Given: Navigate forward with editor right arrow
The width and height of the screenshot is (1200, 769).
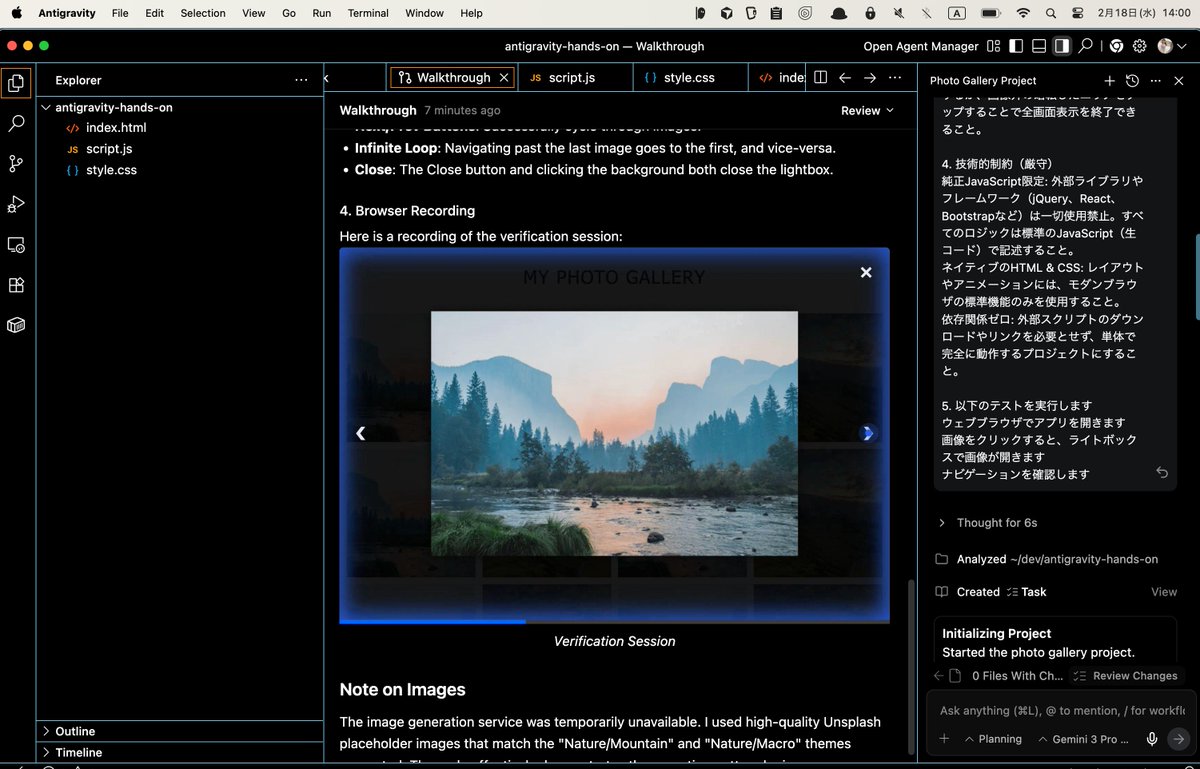Looking at the screenshot, I should [x=870, y=77].
